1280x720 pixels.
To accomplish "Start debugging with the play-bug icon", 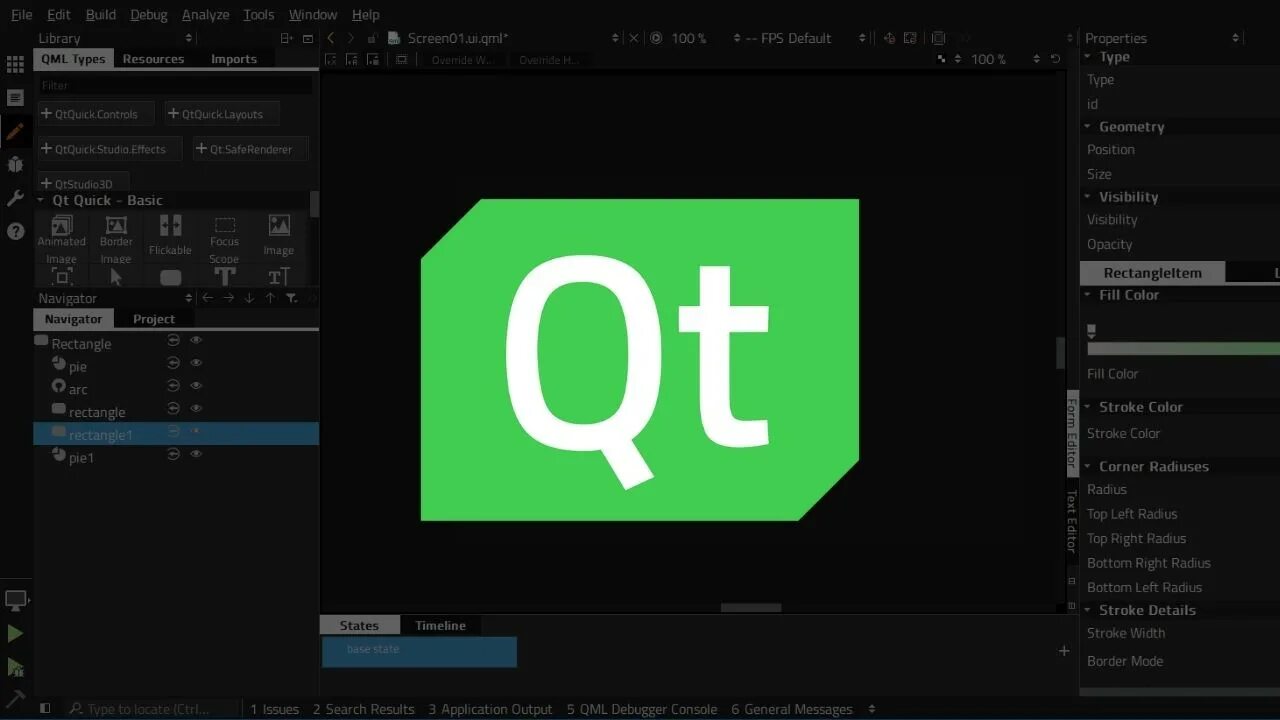I will coord(15,666).
